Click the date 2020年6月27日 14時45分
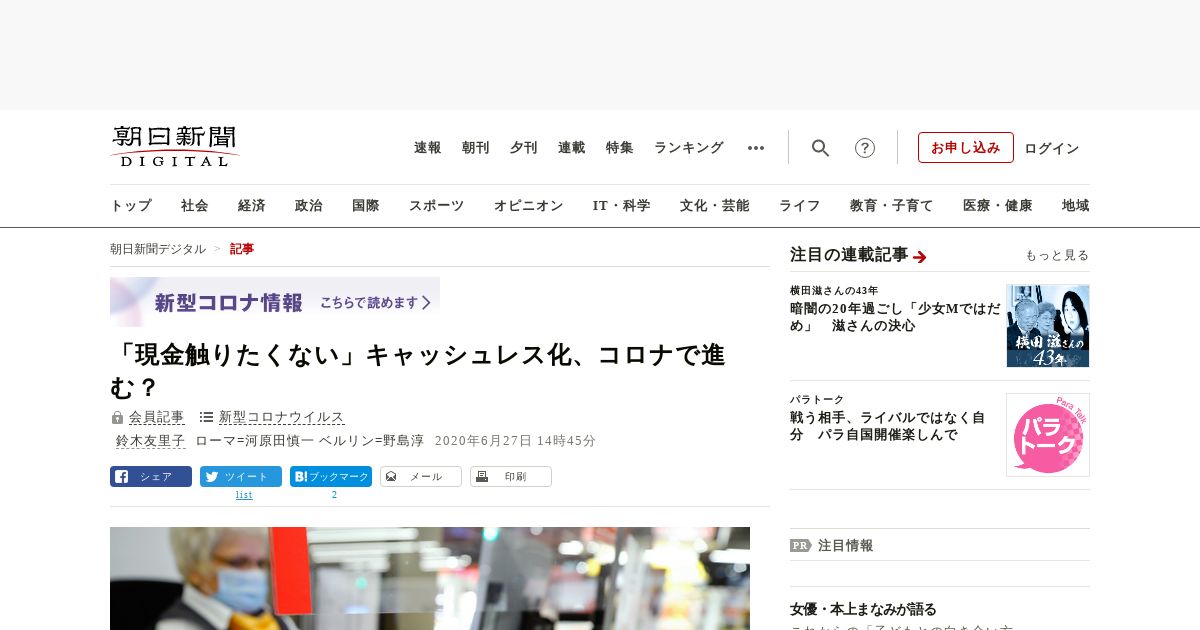The image size is (1200, 630). click(515, 440)
